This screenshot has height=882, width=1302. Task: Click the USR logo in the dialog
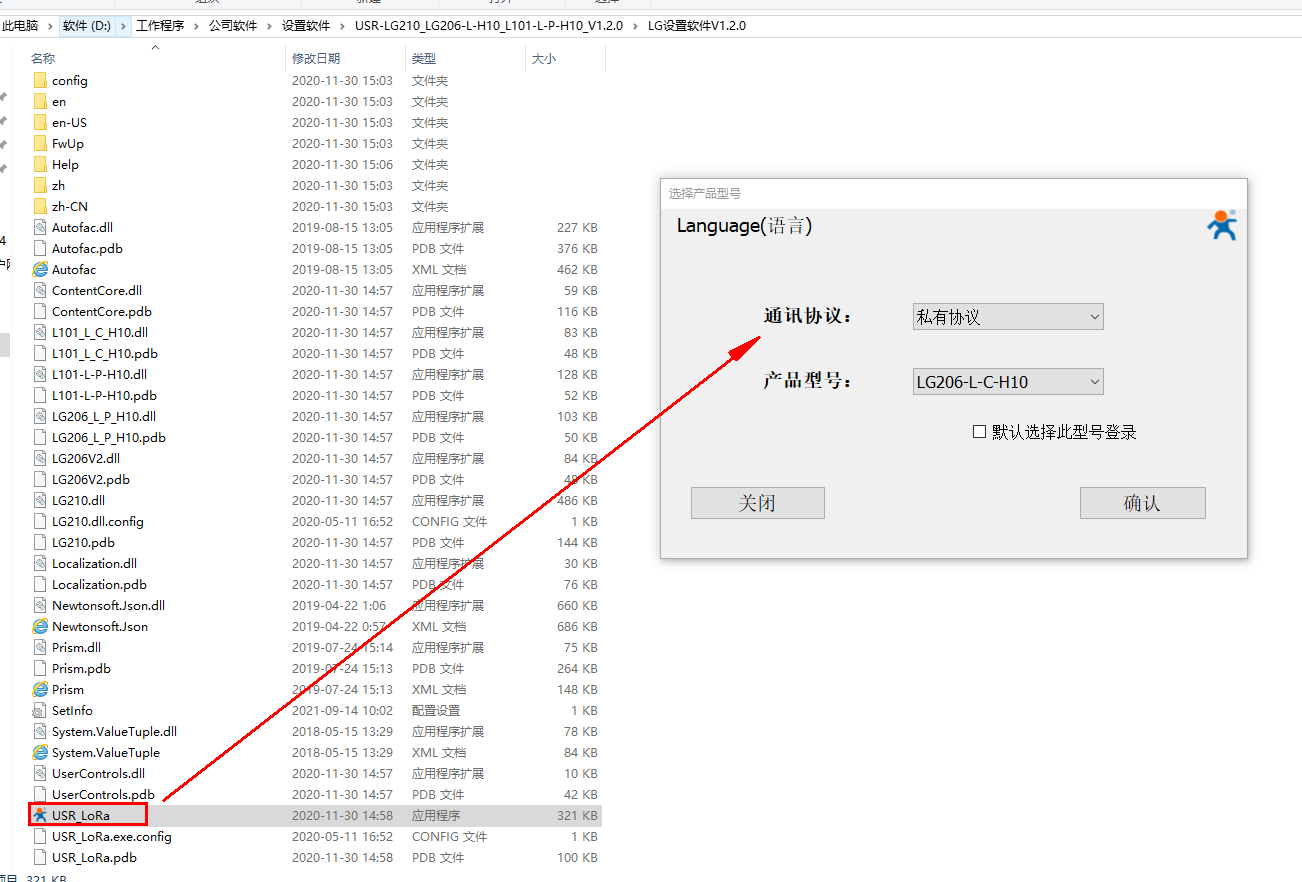1221,226
